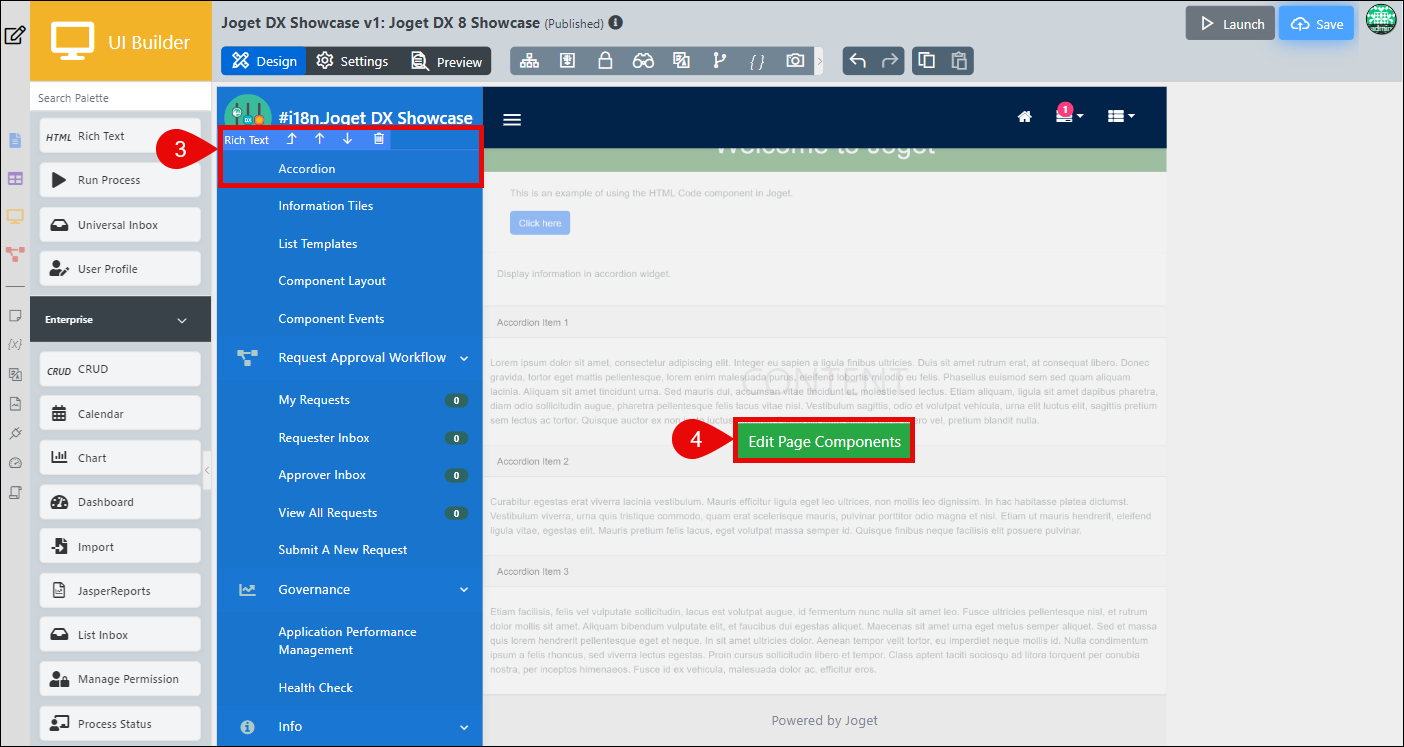1404x747 pixels.
Task: Open the purple datalist builder sidebar icon
Action: [15, 178]
